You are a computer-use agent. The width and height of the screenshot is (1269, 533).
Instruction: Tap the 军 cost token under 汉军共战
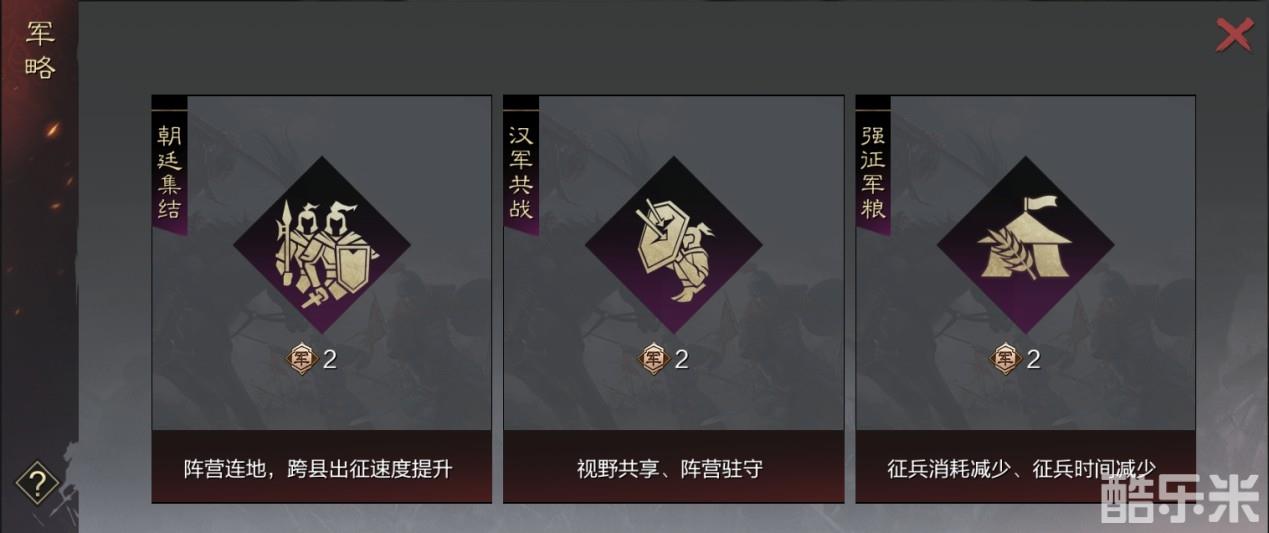point(655,359)
